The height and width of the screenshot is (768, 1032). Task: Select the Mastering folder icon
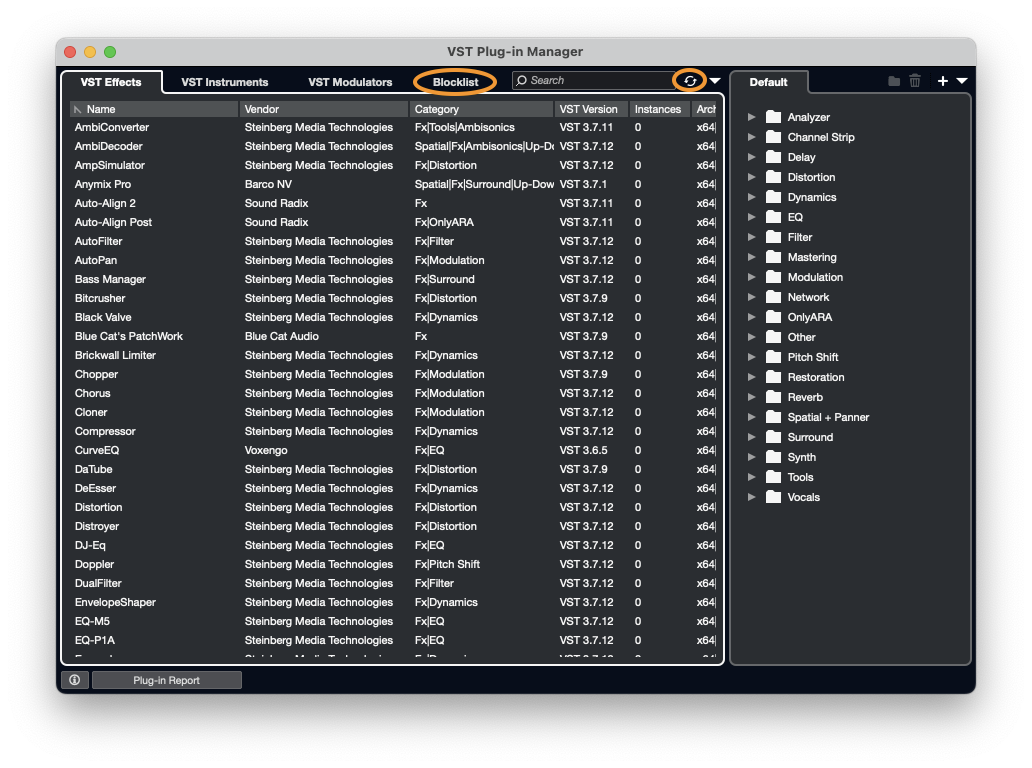click(773, 257)
